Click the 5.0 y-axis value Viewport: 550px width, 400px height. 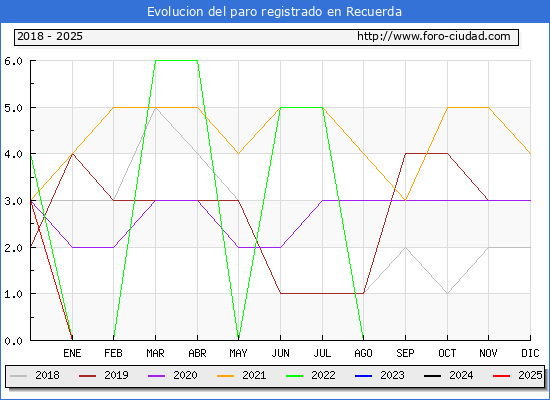pyautogui.click(x=13, y=108)
